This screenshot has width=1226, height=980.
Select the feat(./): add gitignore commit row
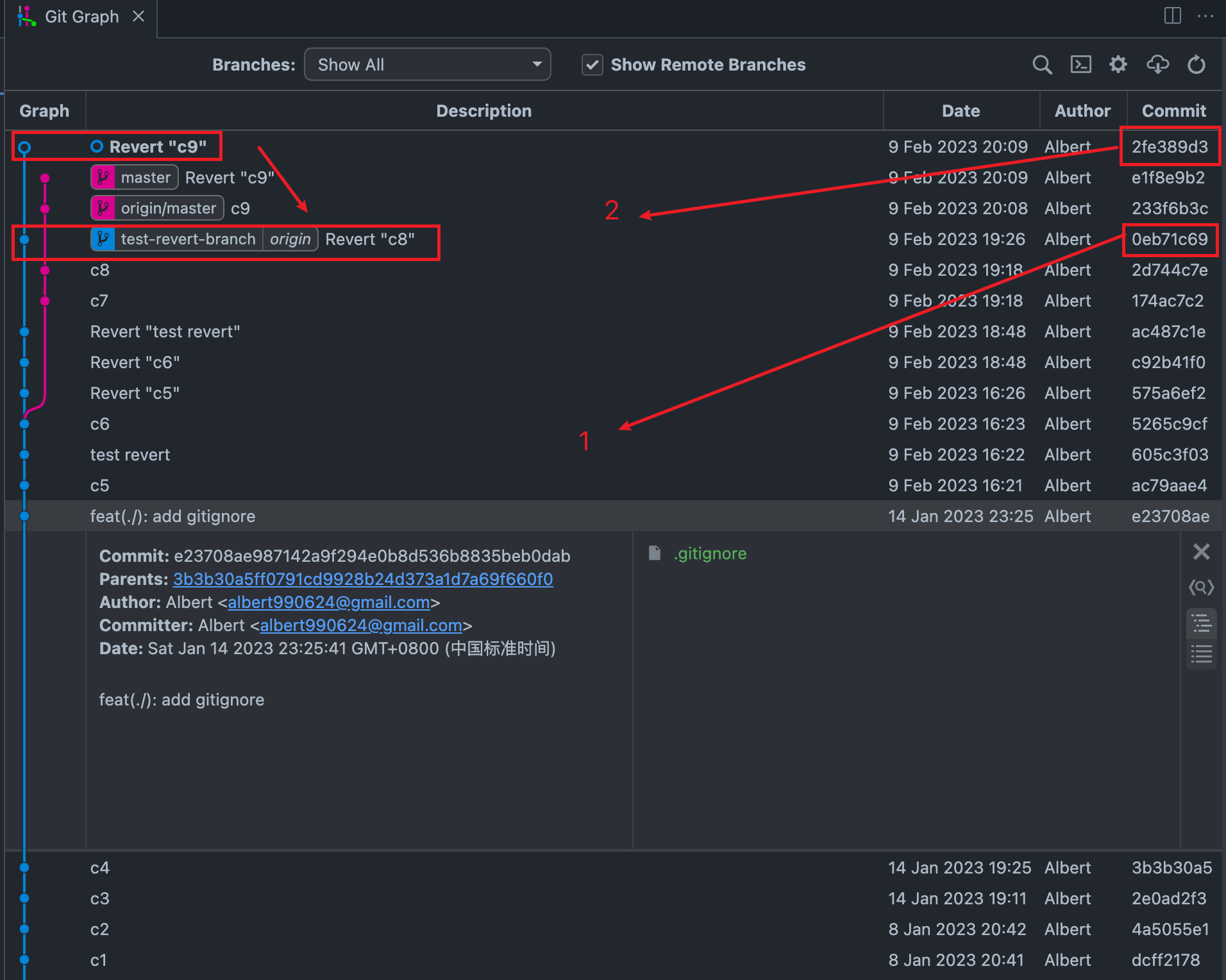click(613, 516)
